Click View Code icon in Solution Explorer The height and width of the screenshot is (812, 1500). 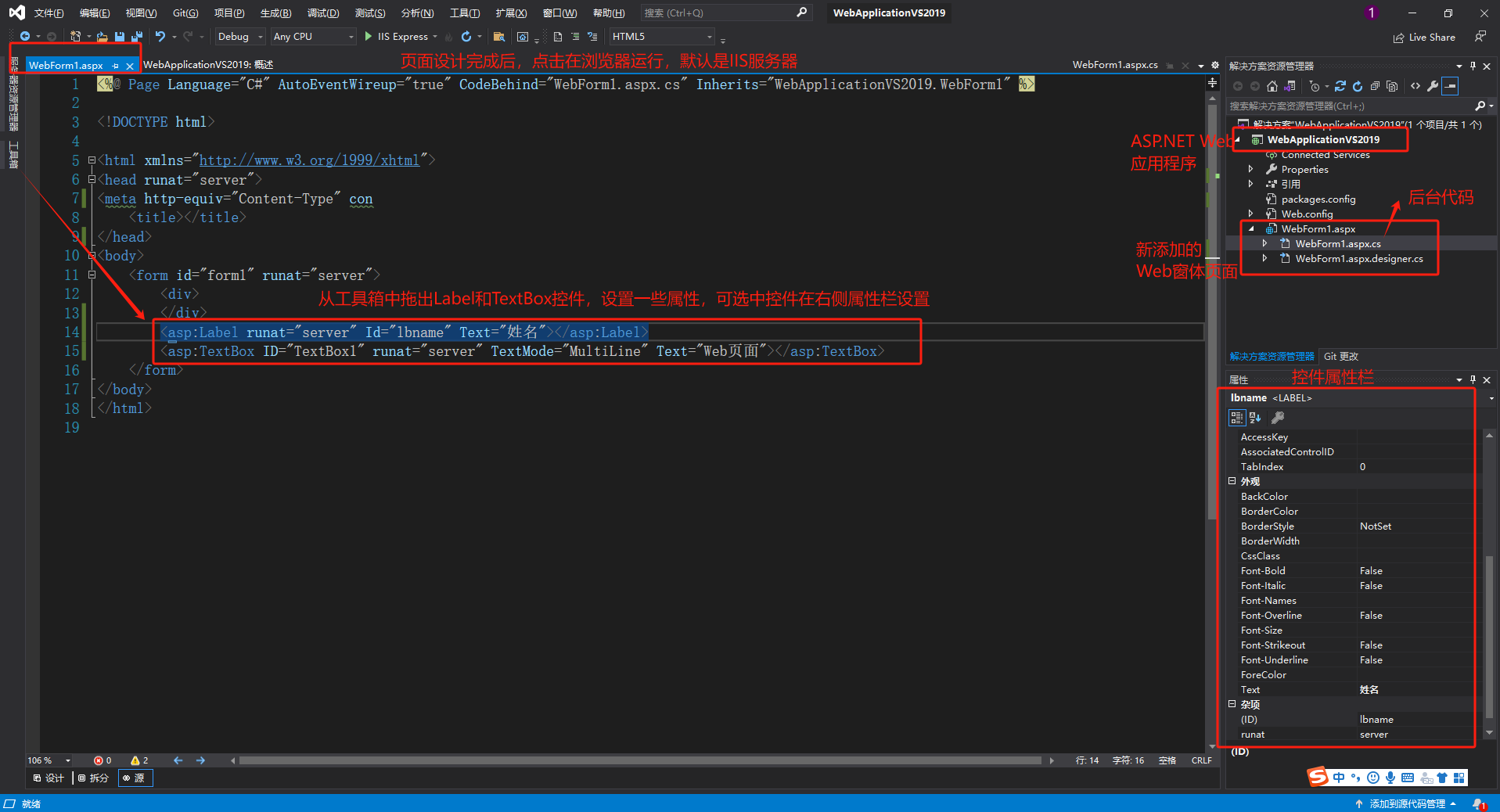[x=1415, y=86]
